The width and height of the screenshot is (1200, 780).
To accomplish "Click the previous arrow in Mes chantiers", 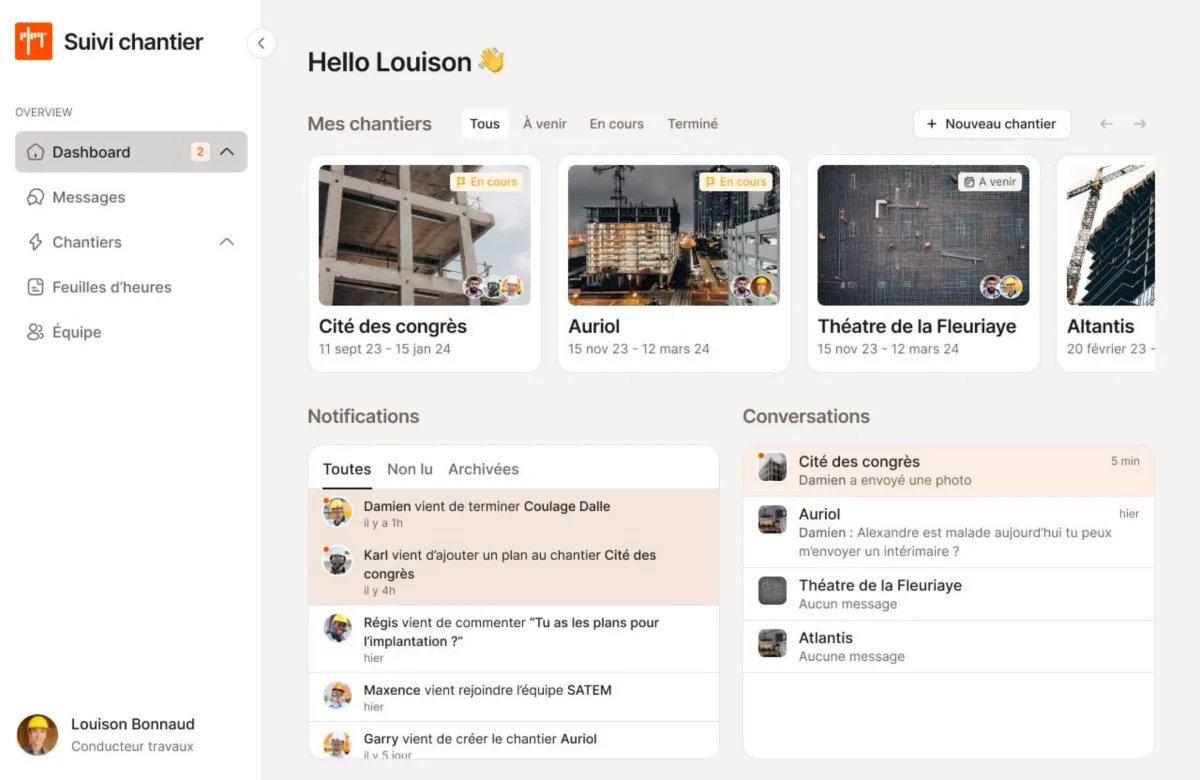I will 1106,124.
